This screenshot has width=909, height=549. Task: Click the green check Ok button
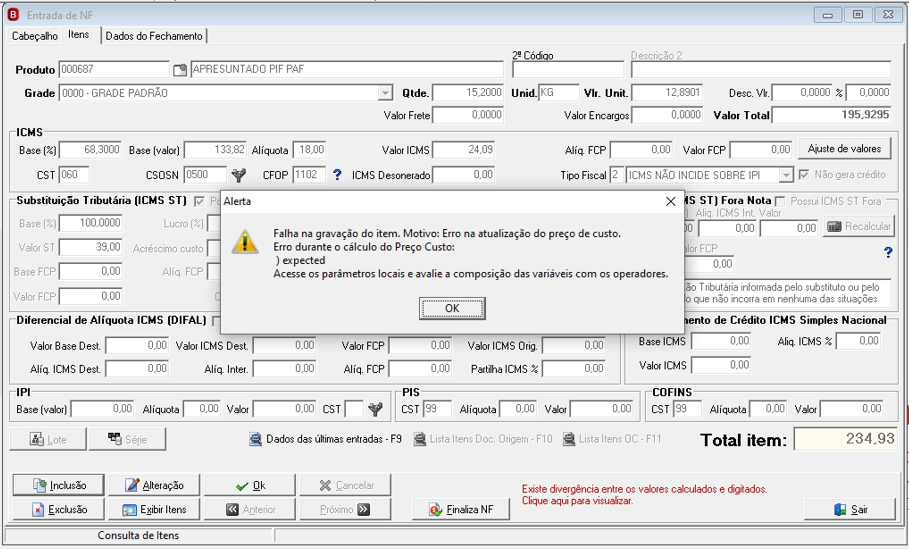coord(250,485)
